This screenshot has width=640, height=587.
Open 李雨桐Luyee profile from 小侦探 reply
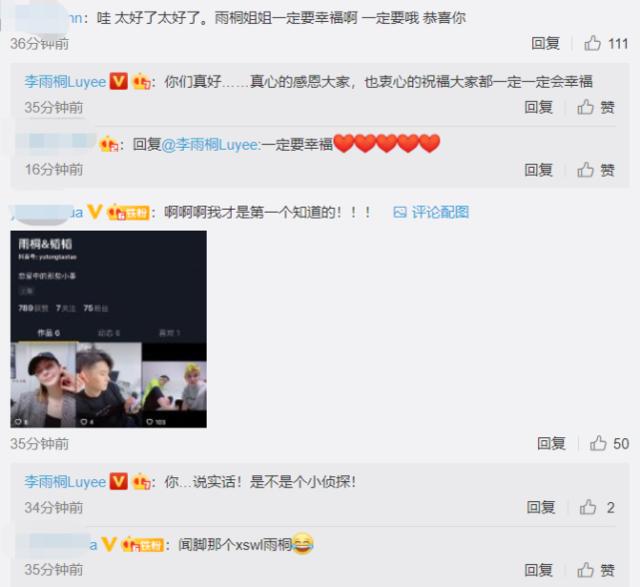[x=65, y=482]
